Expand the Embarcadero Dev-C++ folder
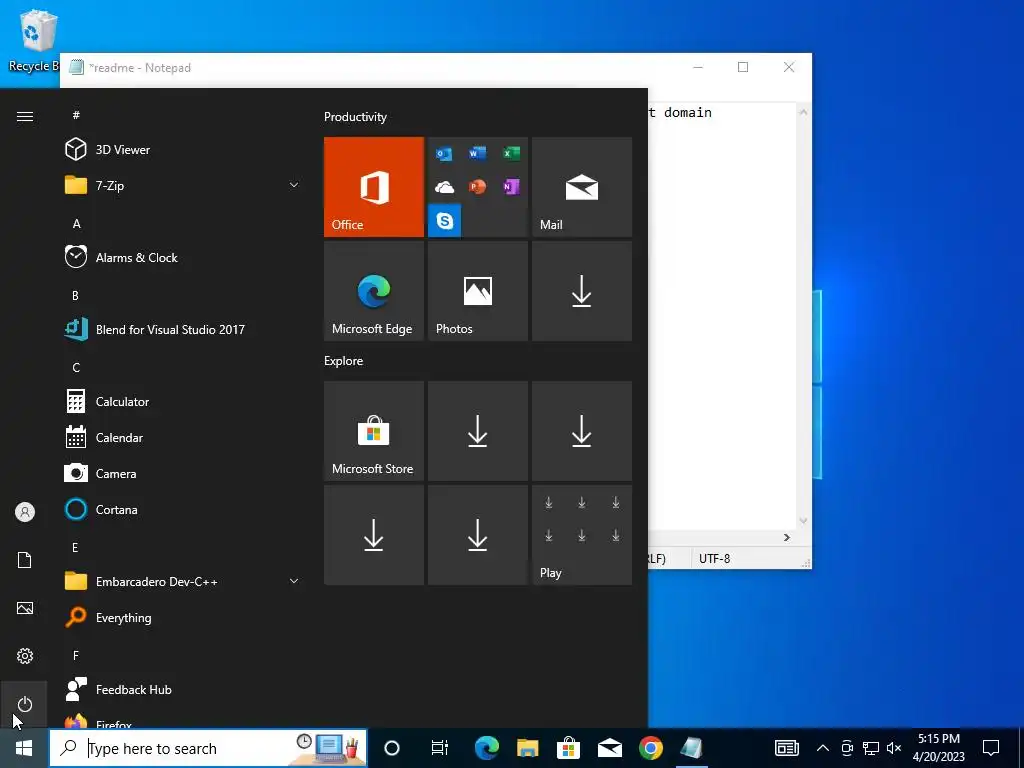This screenshot has height=768, width=1024. (x=183, y=581)
